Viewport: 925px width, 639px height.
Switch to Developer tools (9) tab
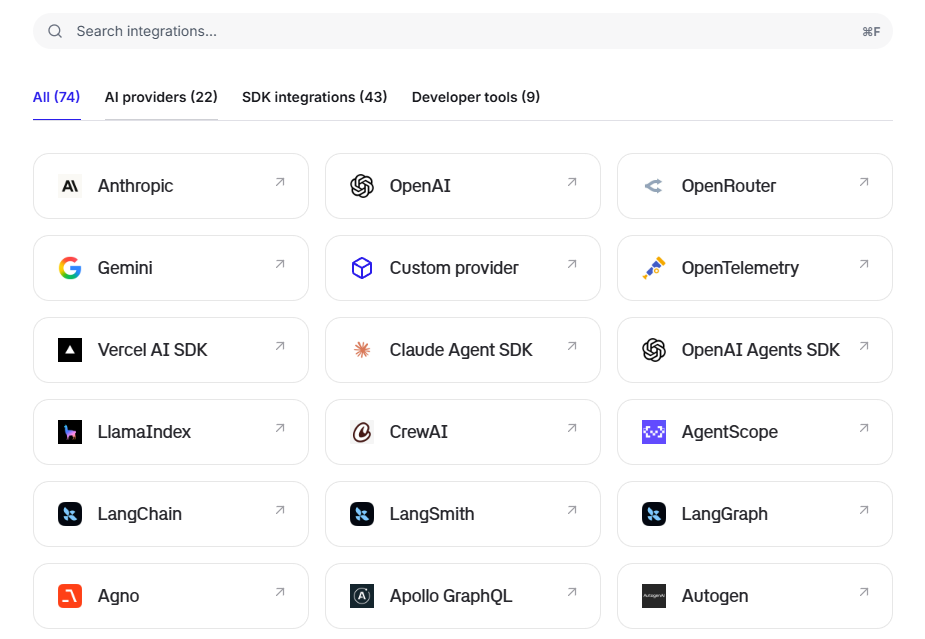click(x=476, y=97)
